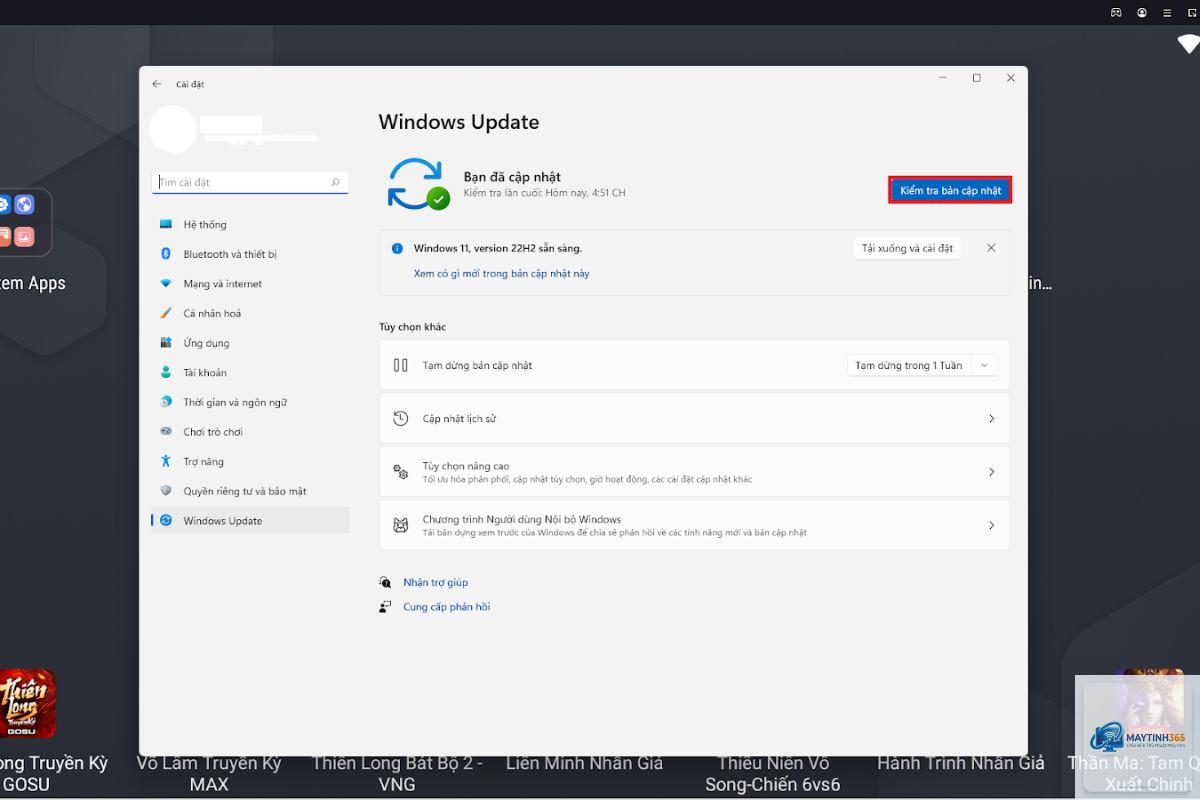
Task: Minimize the Cài đặt window
Action: [943, 78]
